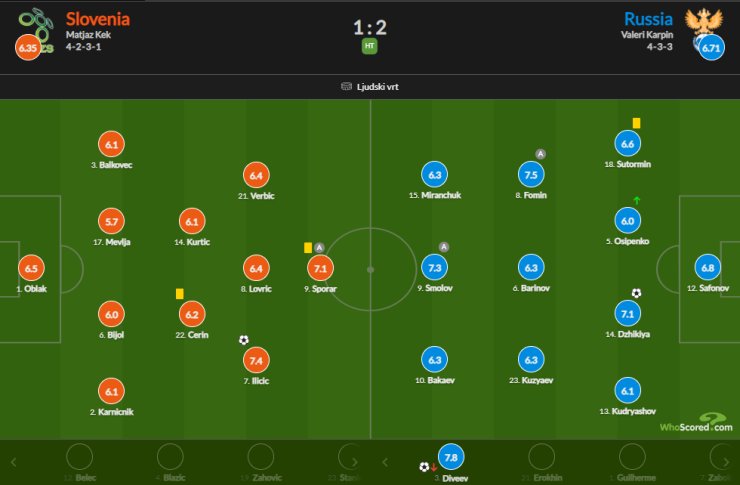This screenshot has height=485, width=740.
Task: Click the goal ball icon above Ilicic
Action: [244, 340]
